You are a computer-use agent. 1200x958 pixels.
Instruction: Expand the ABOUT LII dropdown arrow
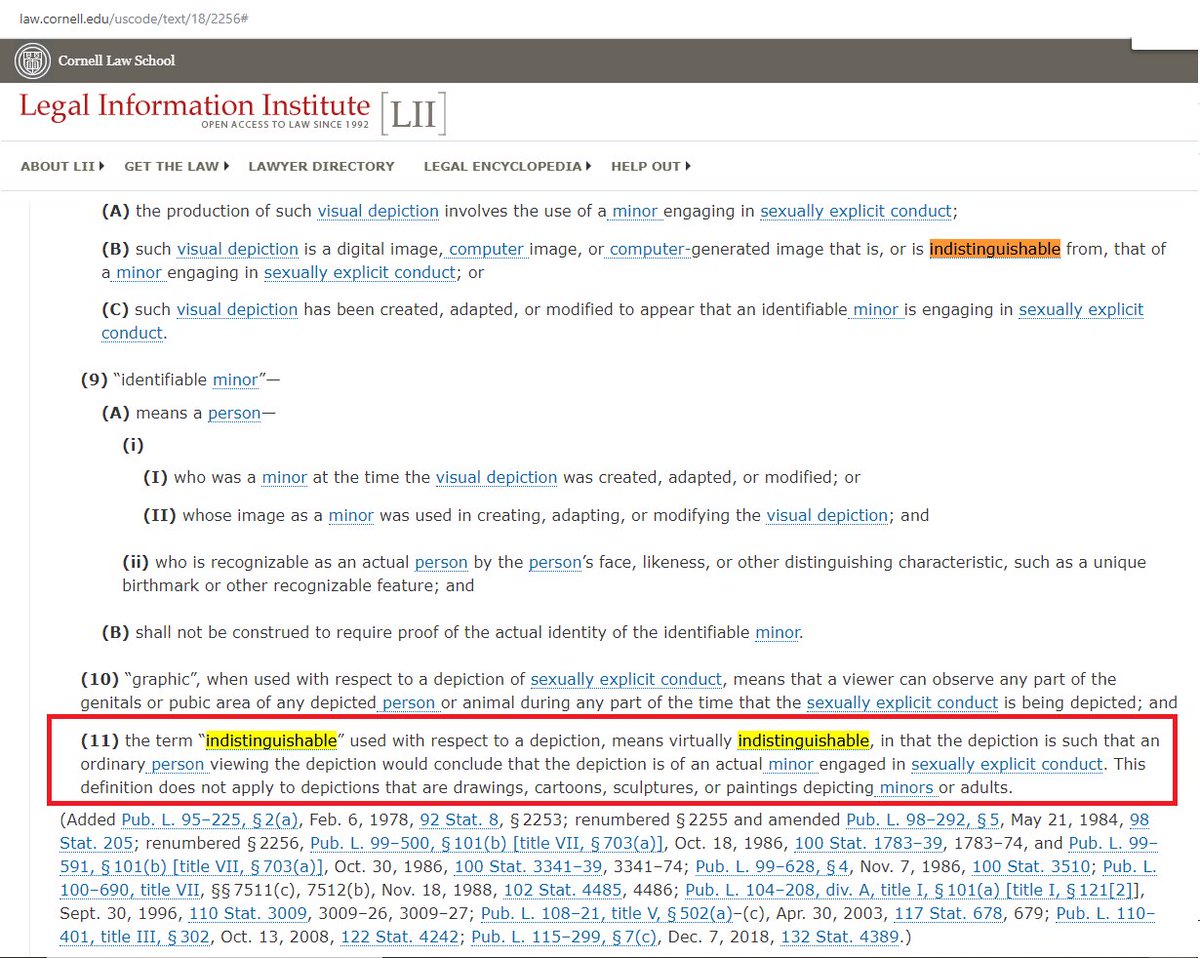pos(102,166)
